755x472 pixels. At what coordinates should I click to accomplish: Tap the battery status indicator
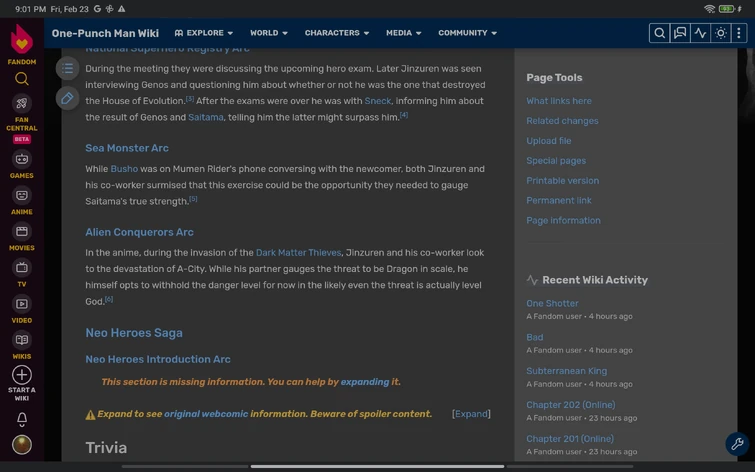726,9
